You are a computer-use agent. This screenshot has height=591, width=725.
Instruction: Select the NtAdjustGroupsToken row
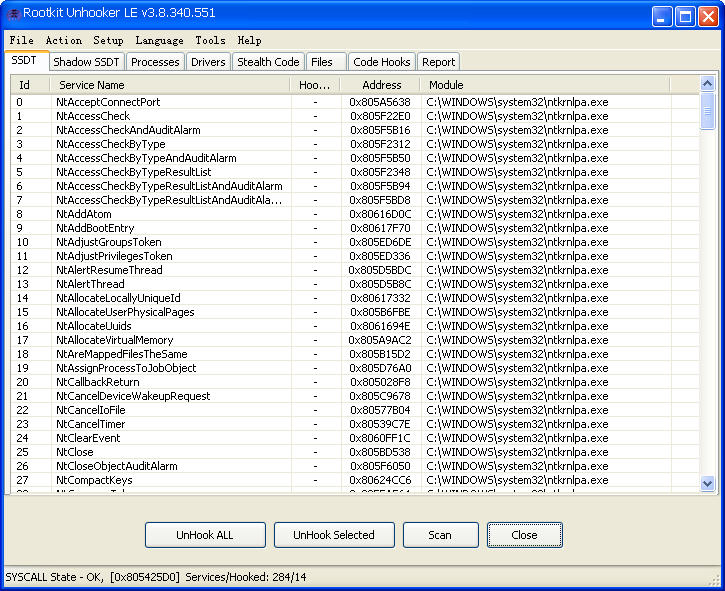355,242
